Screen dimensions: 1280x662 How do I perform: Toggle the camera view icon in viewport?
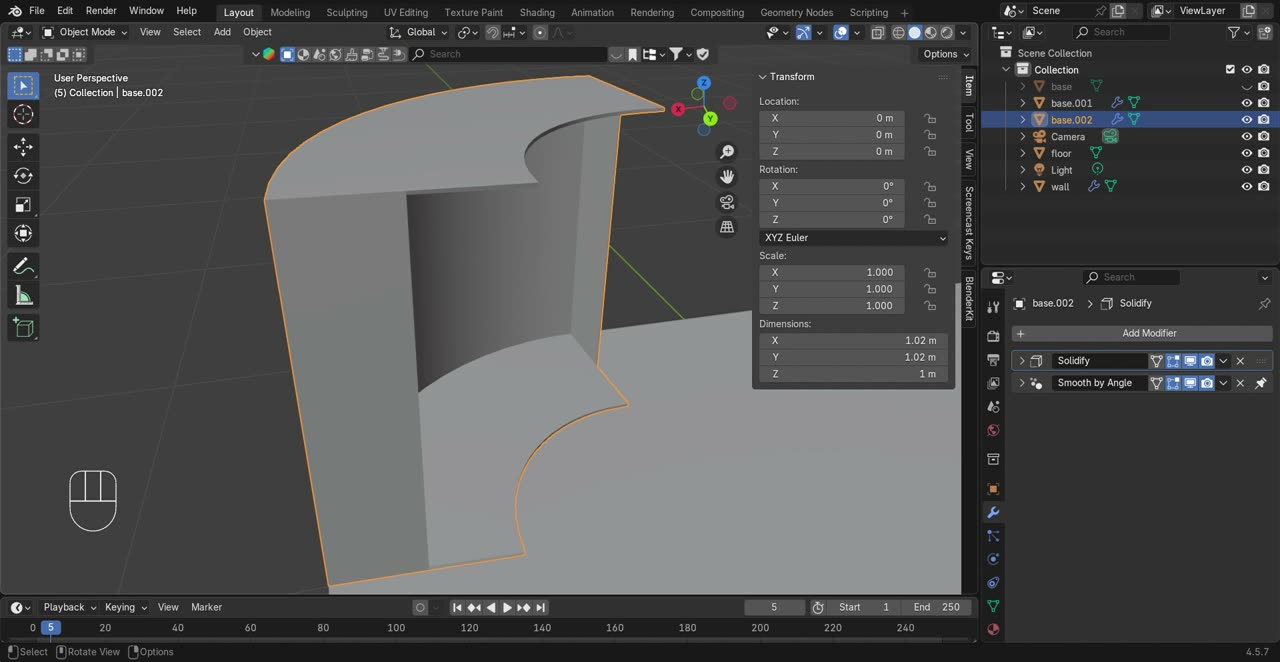click(727, 202)
